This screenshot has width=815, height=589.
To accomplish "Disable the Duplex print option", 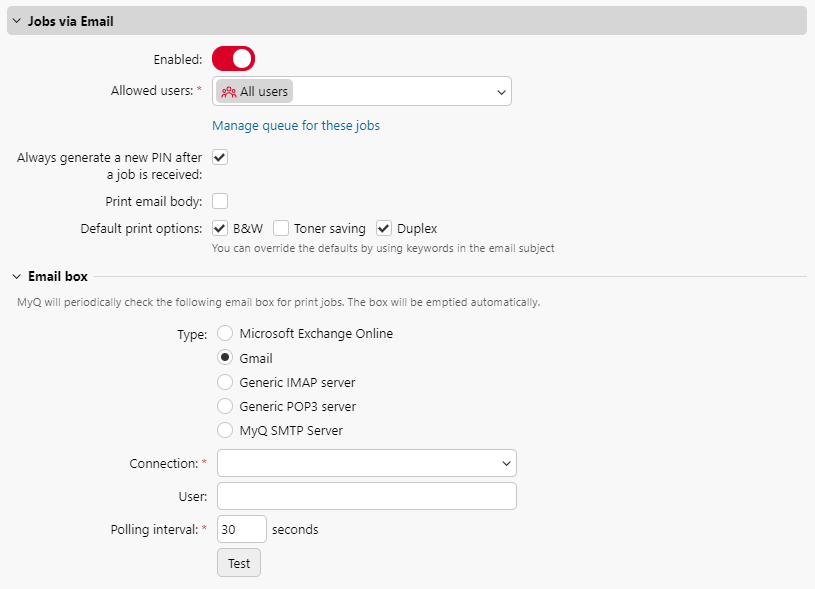I will coord(383,228).
